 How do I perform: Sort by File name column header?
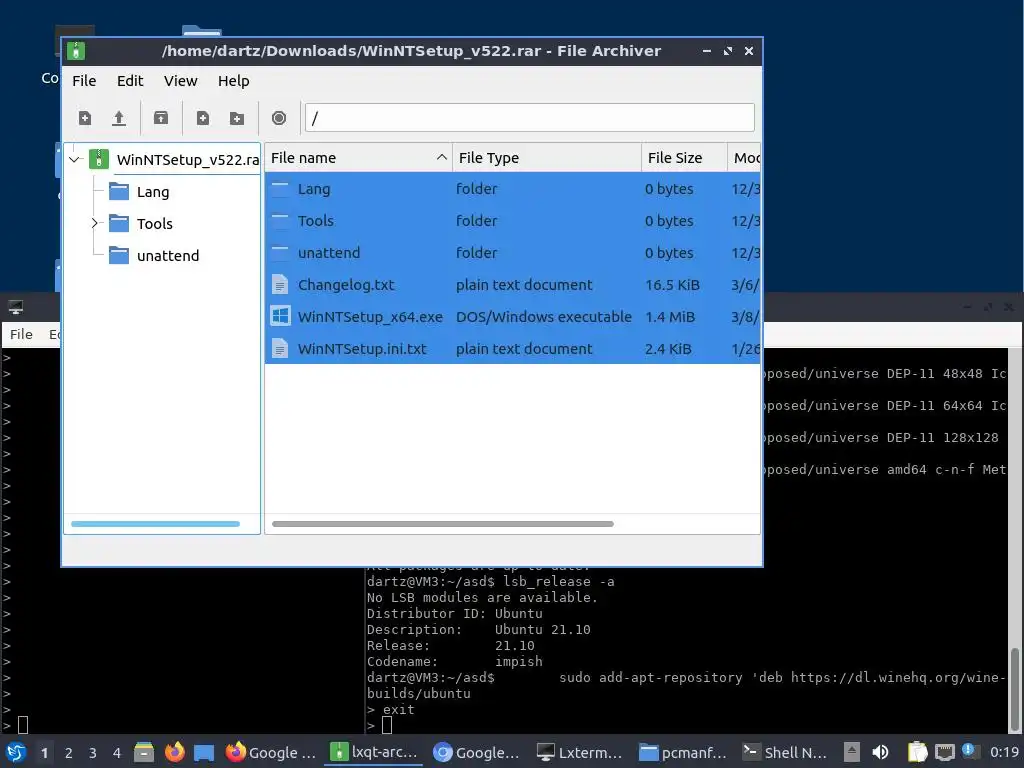(359, 158)
